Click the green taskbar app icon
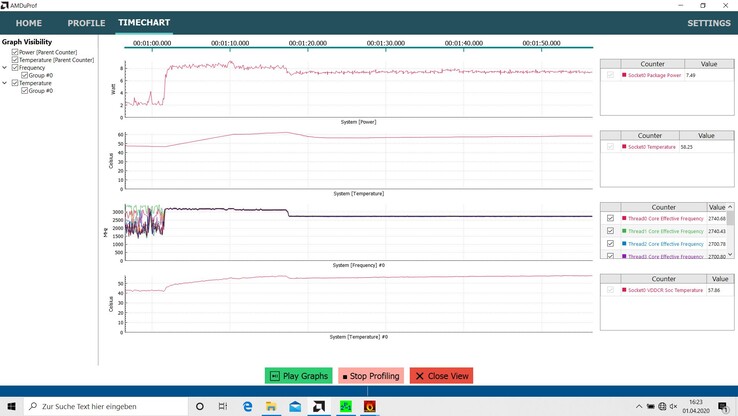Viewport: 738px width, 416px height. (345, 406)
